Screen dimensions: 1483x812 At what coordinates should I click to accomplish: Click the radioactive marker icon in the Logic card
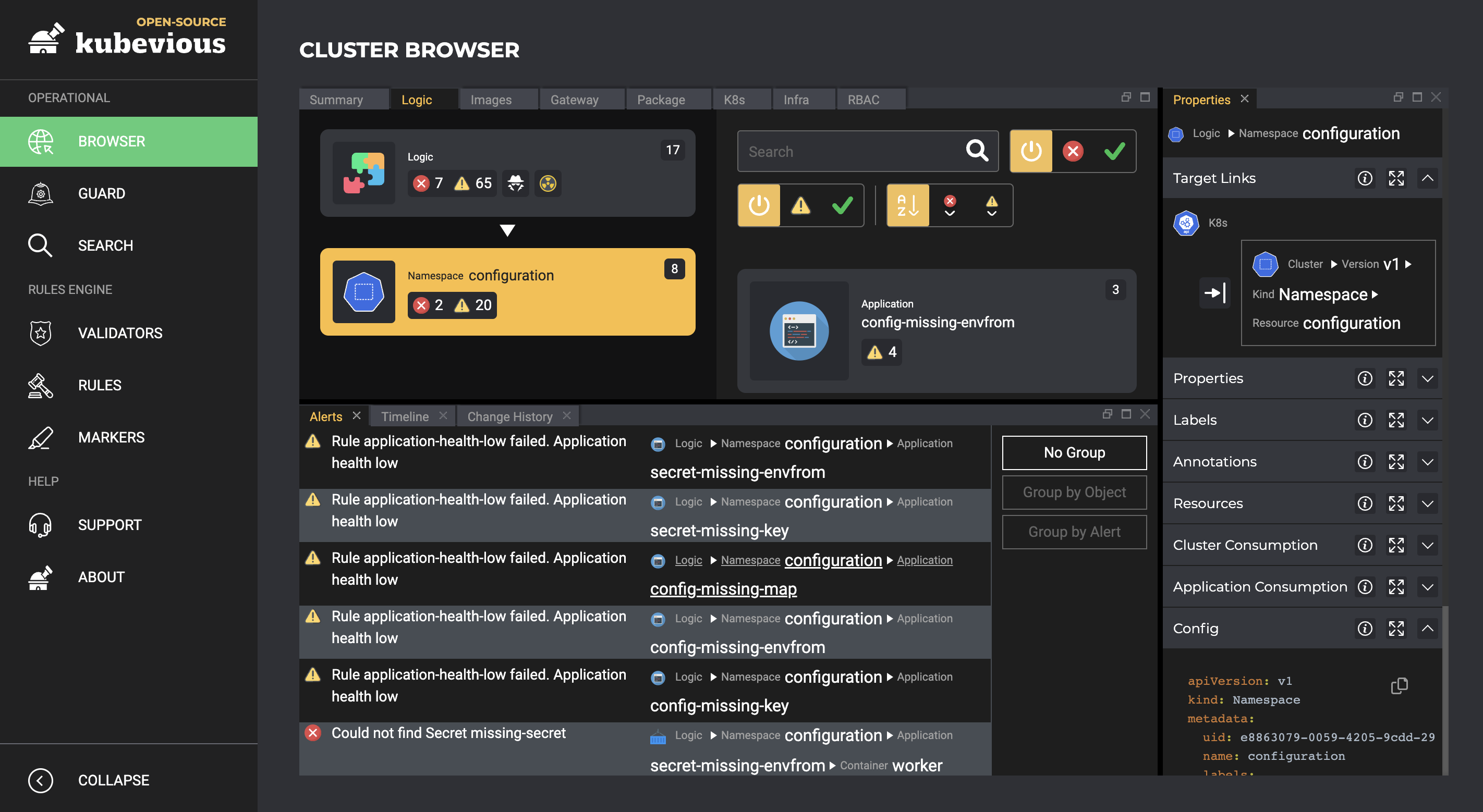point(548,183)
